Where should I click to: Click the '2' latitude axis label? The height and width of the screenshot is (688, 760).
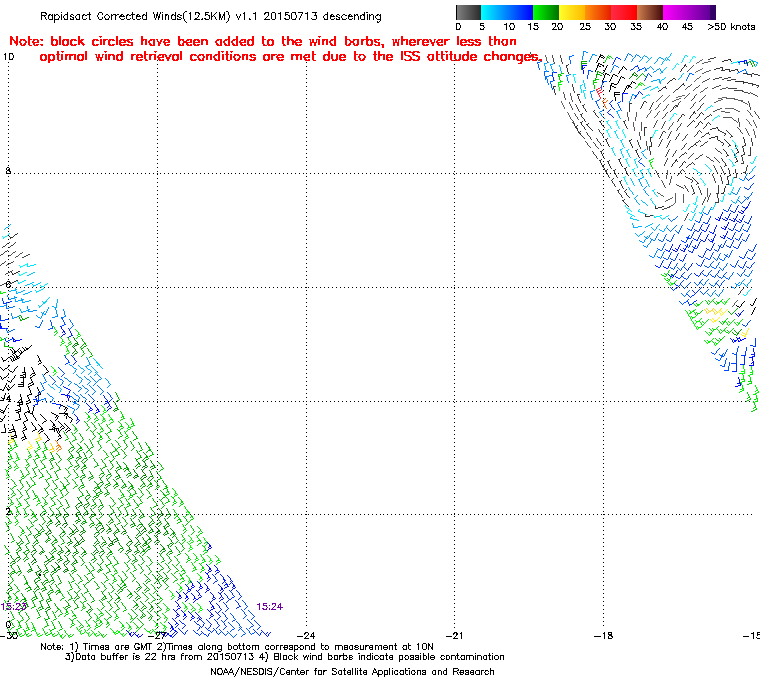[8, 512]
